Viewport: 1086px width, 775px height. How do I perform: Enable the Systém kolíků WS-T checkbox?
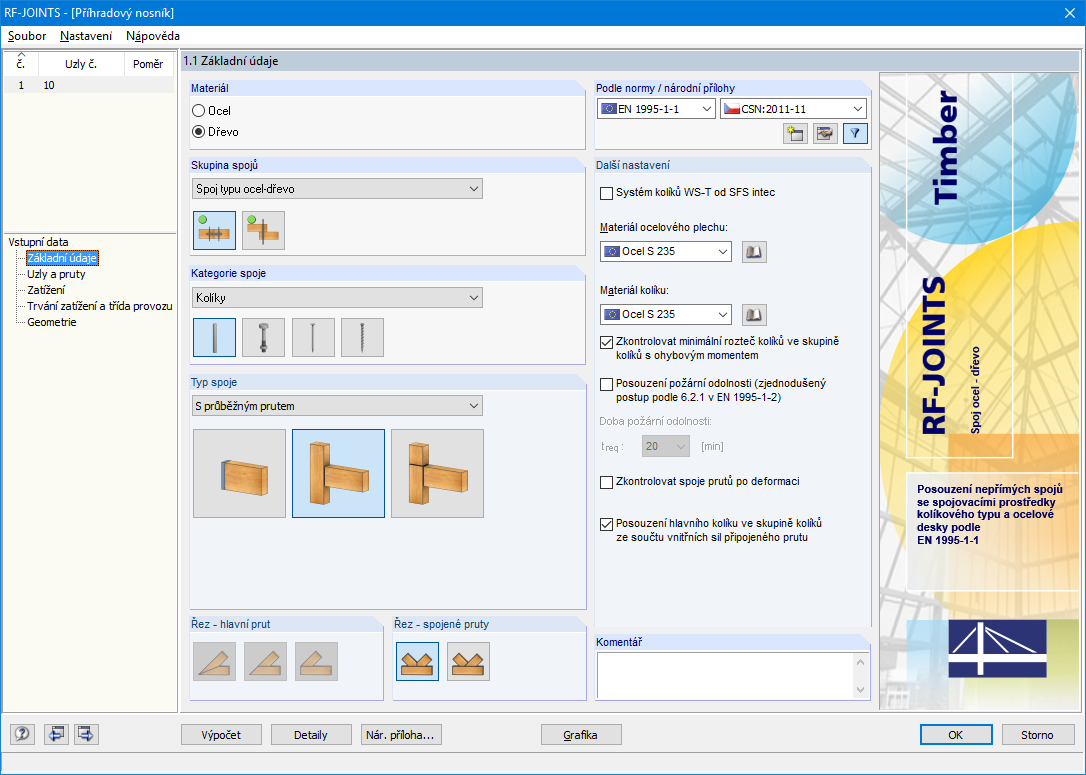pos(606,193)
